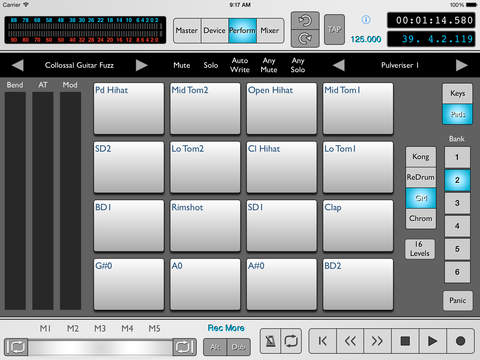
Task: Click the 125.000 tempo value
Action: point(366,39)
